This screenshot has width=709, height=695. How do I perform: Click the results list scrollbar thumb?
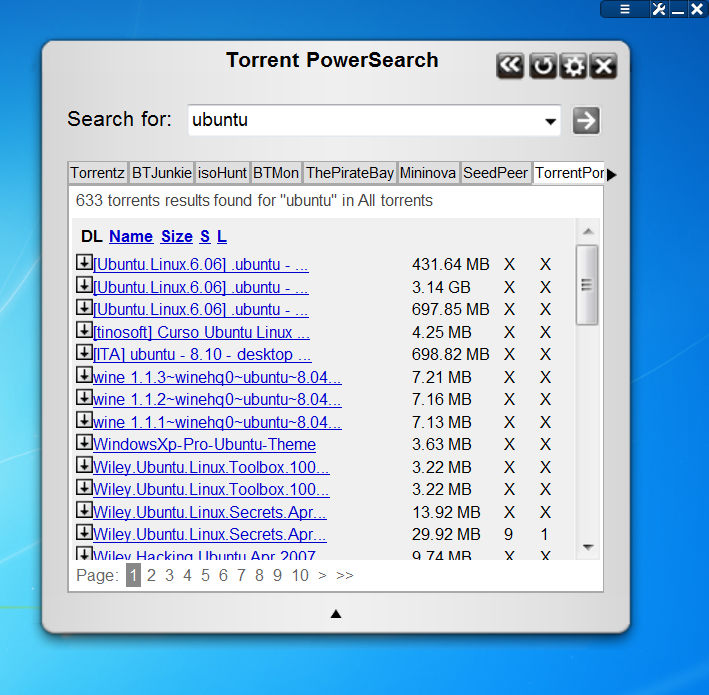coord(587,285)
